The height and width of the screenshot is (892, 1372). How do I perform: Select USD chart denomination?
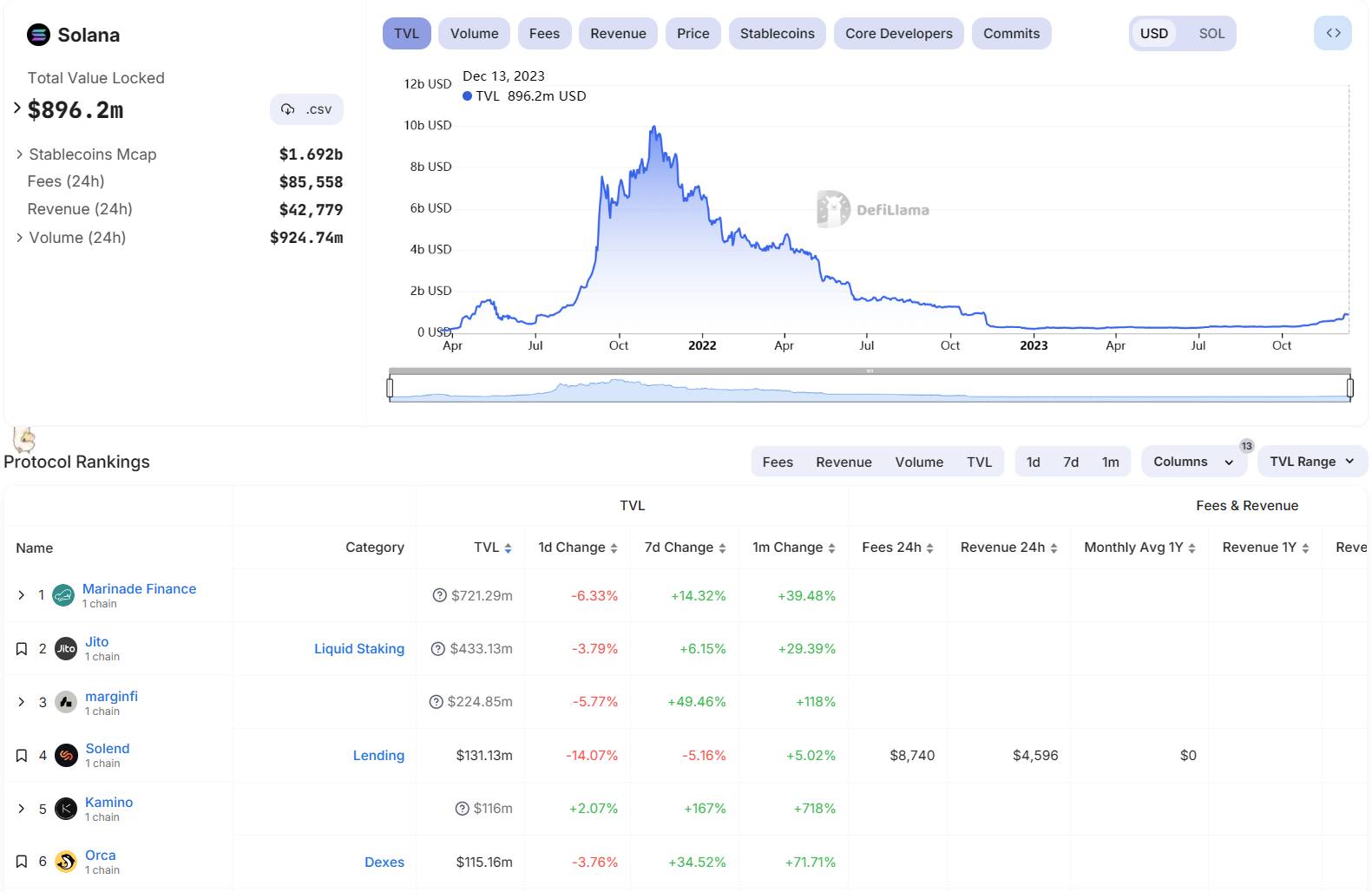click(1153, 33)
